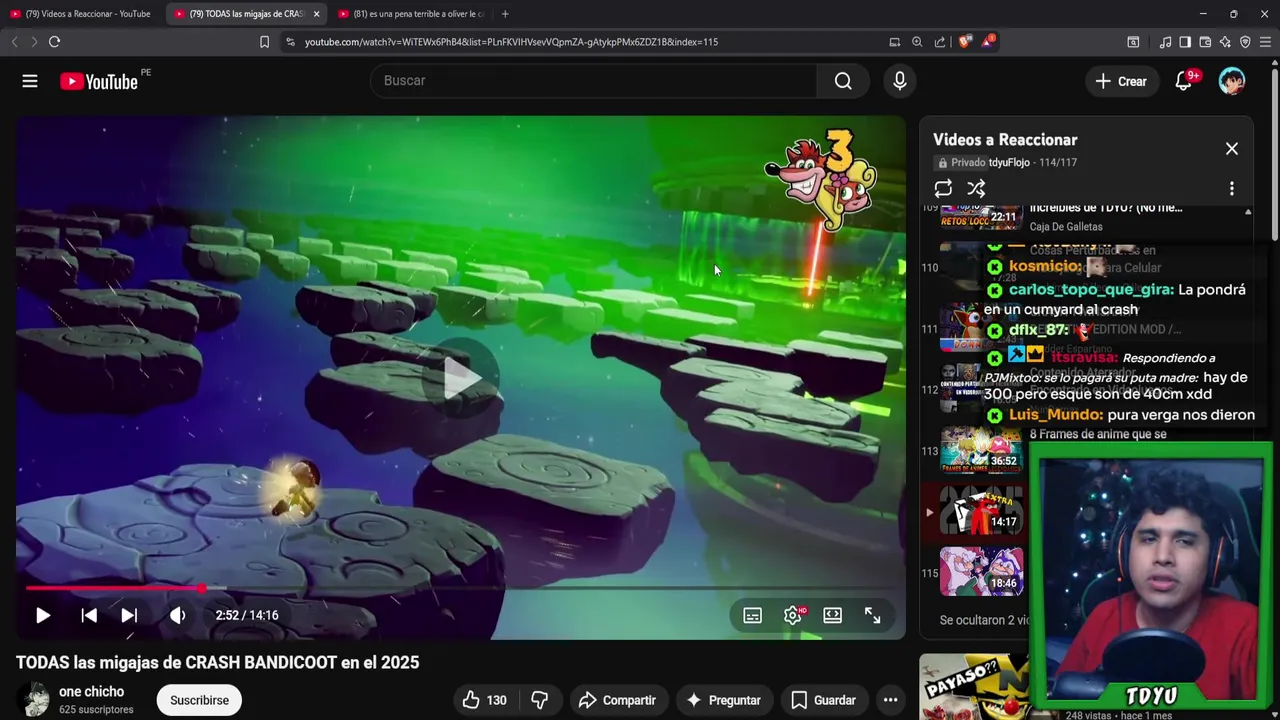Open the page zoom magnifier icon
1280x720 pixels.
(x=917, y=42)
